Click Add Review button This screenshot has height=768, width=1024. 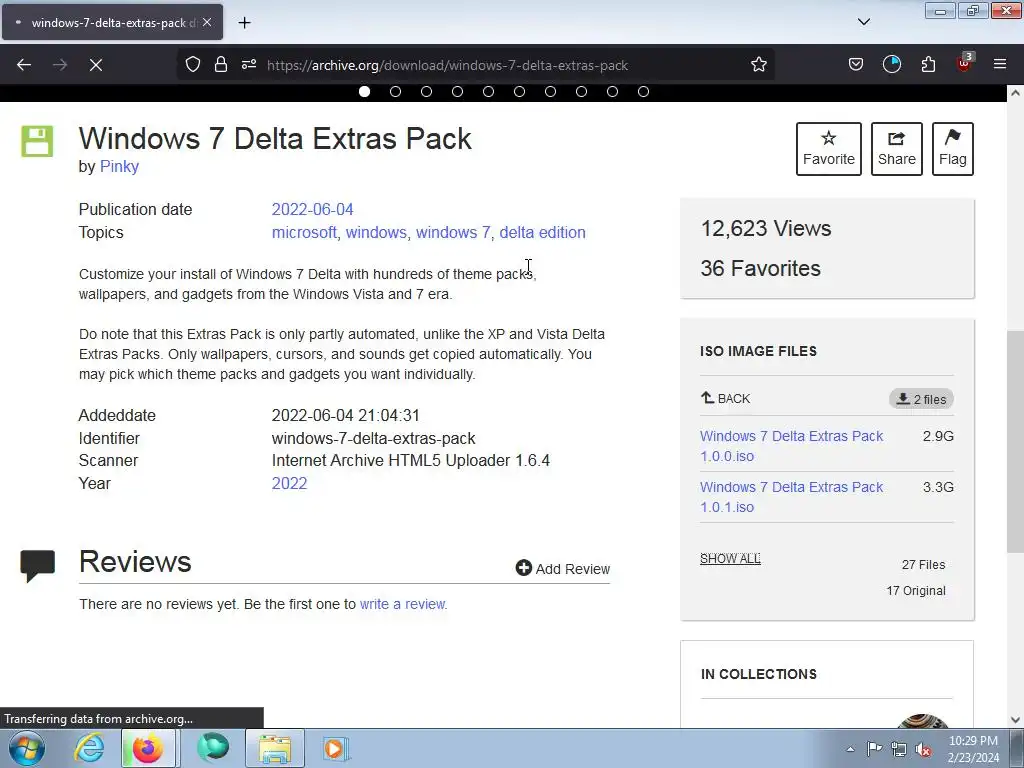tap(563, 569)
